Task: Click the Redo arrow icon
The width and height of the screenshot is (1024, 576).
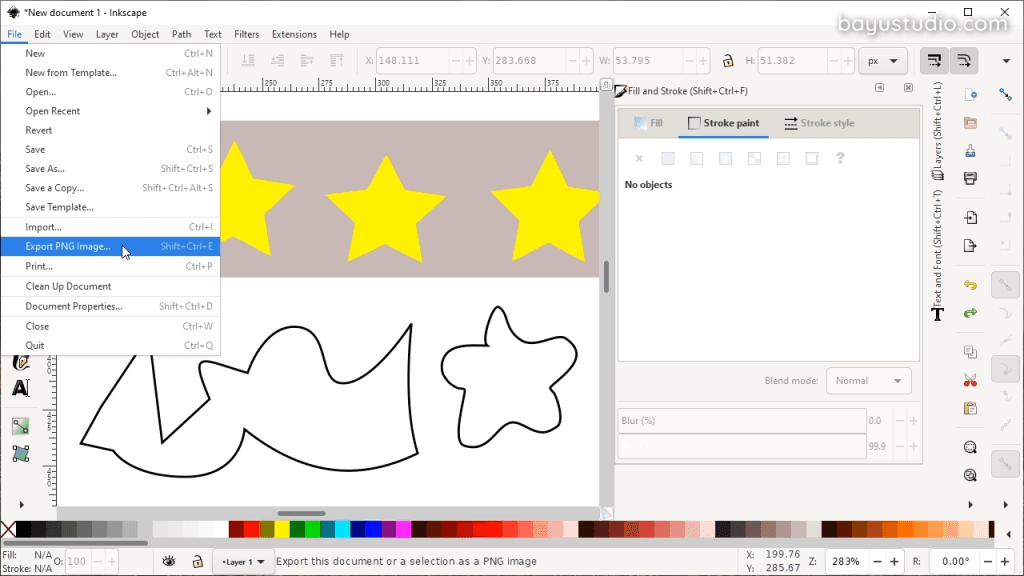Action: (969, 313)
